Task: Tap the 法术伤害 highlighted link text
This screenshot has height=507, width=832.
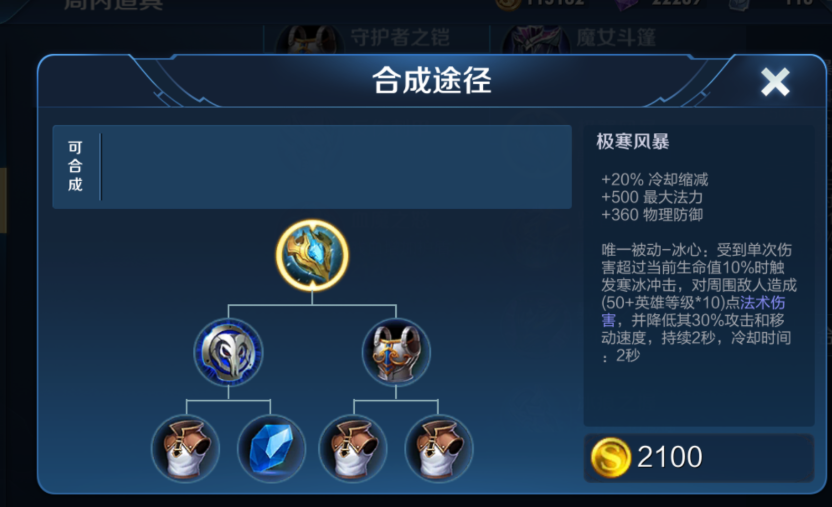Action: (693, 311)
